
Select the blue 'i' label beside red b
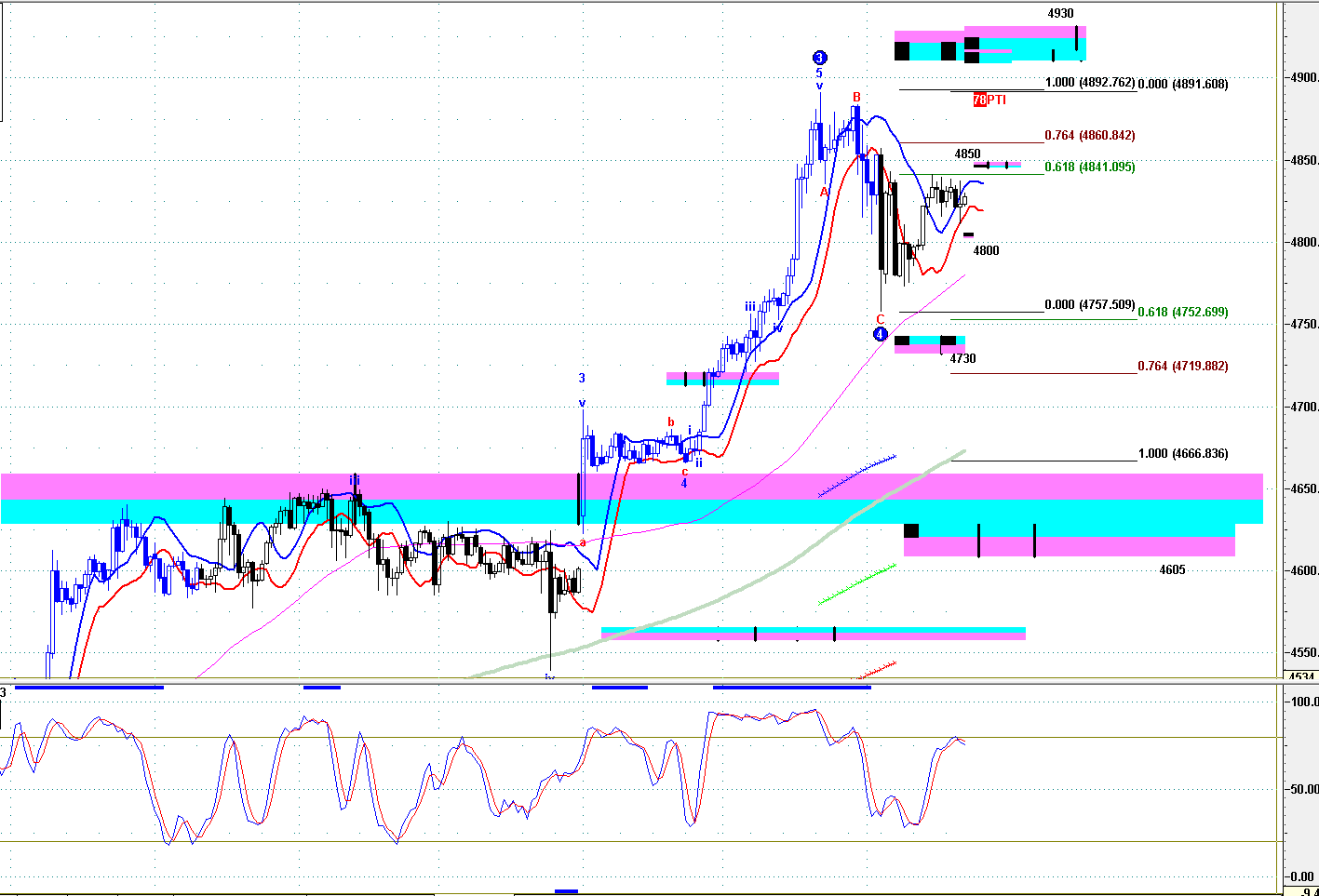pyautogui.click(x=689, y=430)
